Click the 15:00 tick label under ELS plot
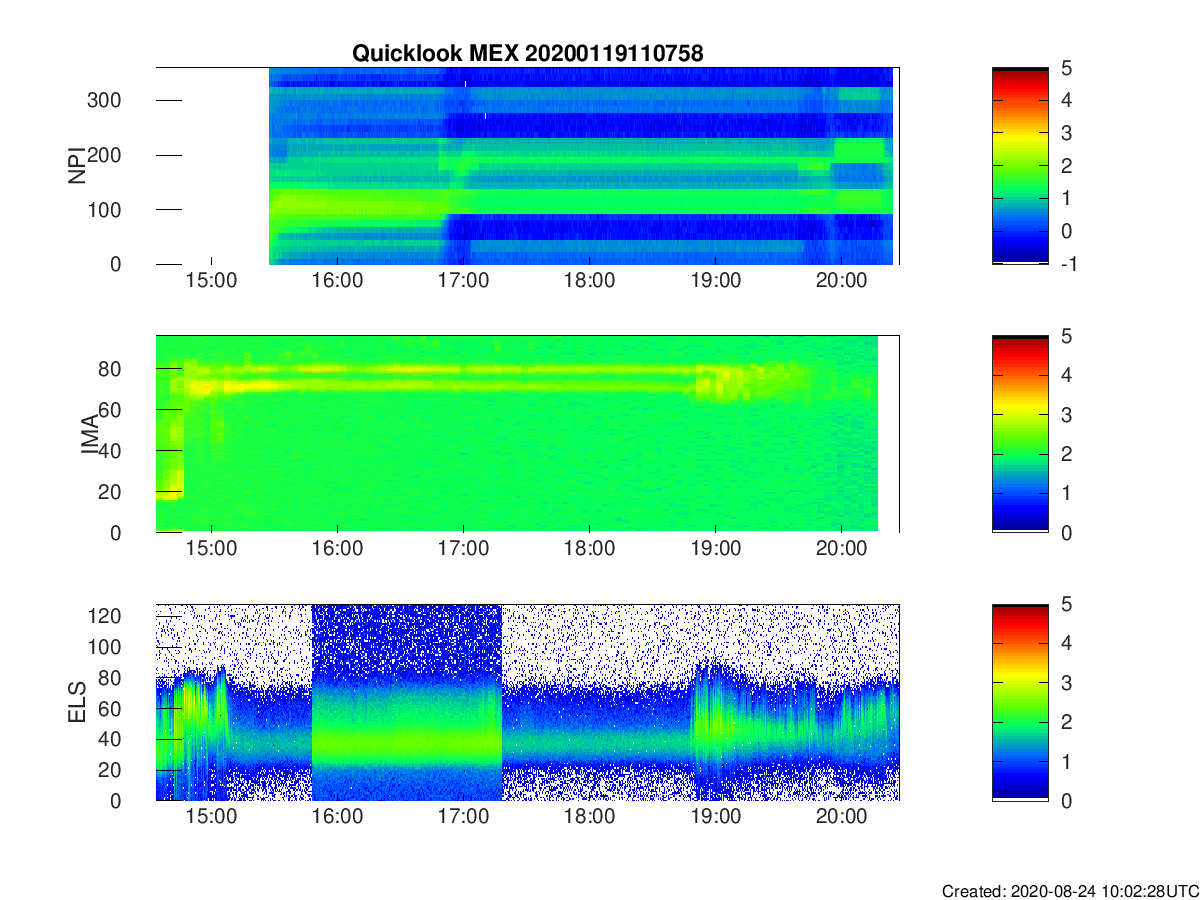1200x900 pixels. point(211,817)
